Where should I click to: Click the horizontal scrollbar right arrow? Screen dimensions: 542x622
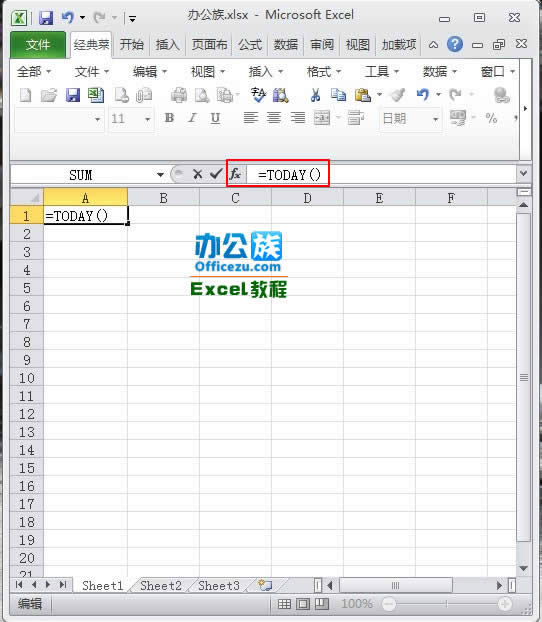pyautogui.click(x=499, y=585)
